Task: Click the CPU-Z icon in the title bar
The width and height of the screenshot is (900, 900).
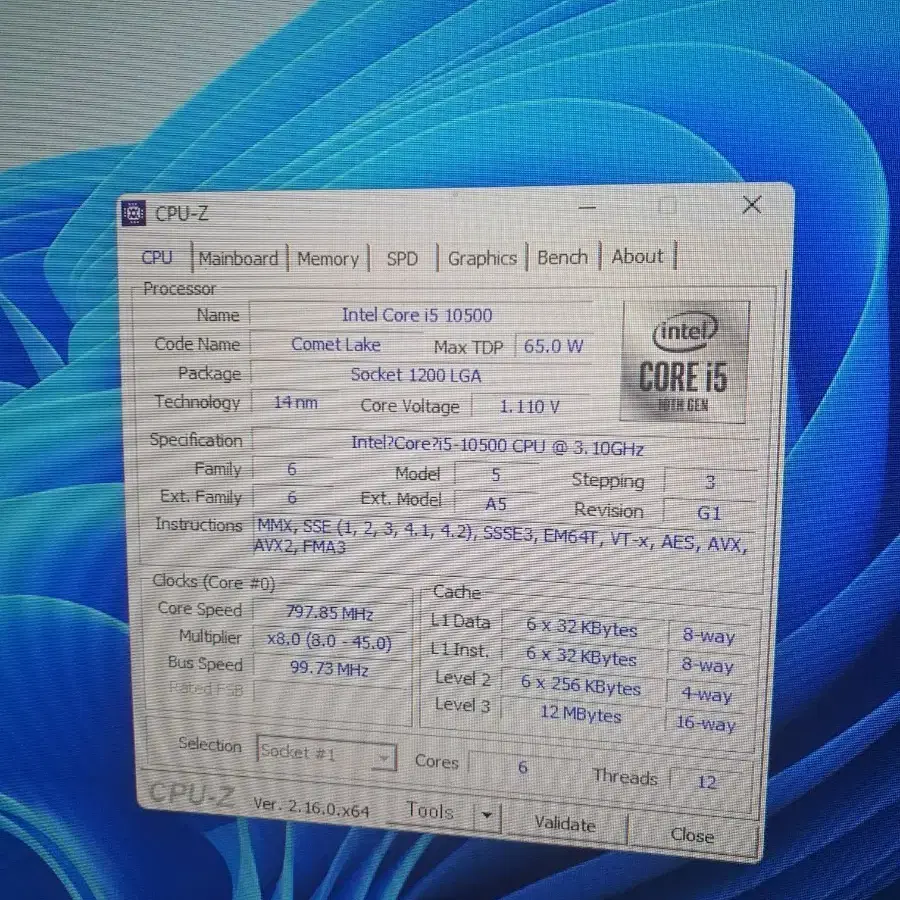Action: [134, 212]
